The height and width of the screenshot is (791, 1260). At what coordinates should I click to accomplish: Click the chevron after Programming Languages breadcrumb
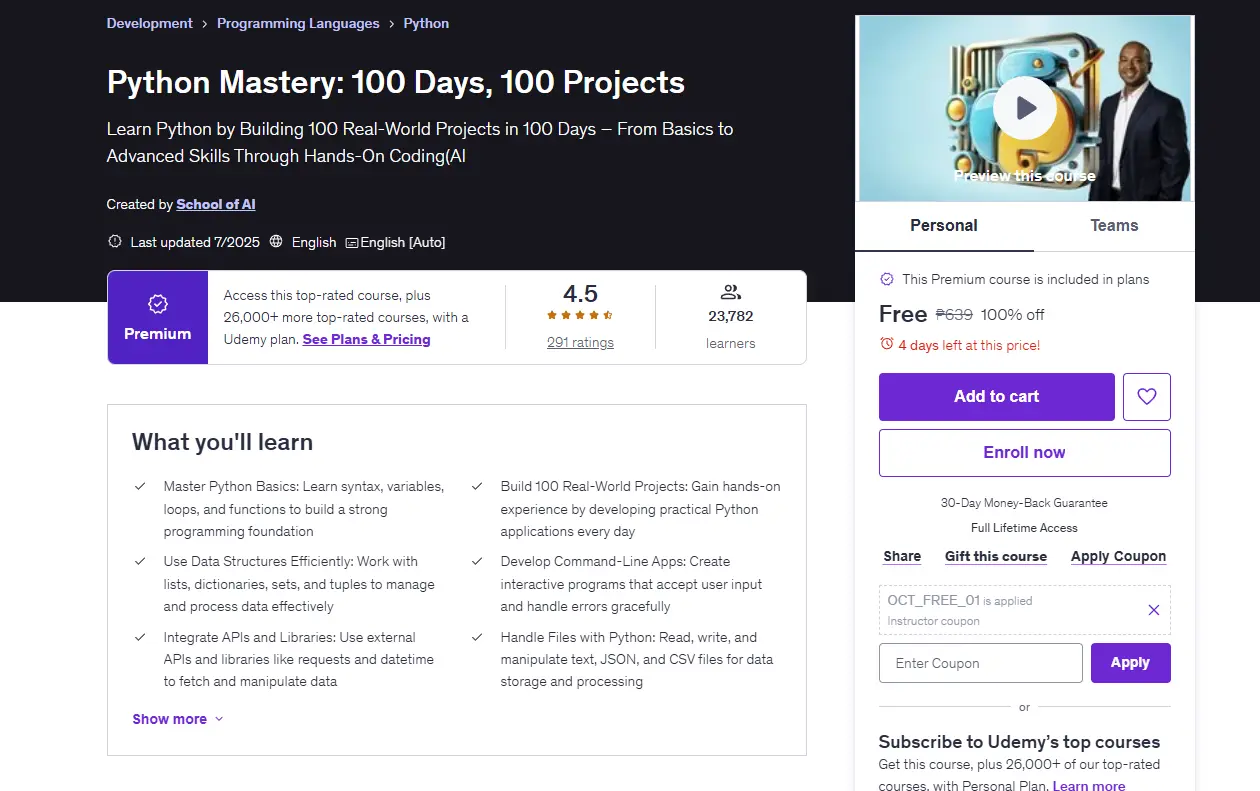(391, 24)
